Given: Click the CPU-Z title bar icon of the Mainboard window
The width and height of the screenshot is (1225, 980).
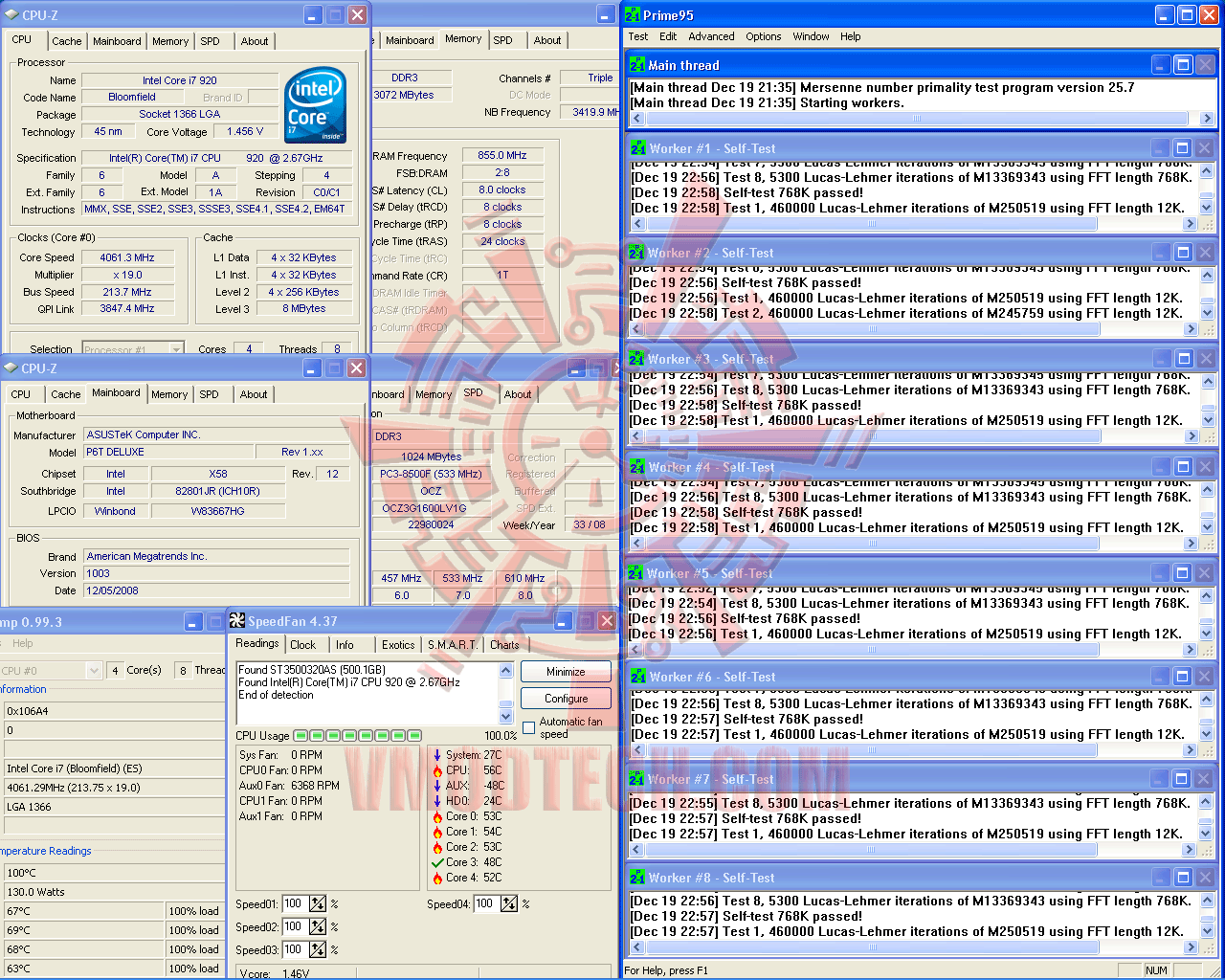Looking at the screenshot, I should pyautogui.click(x=11, y=368).
